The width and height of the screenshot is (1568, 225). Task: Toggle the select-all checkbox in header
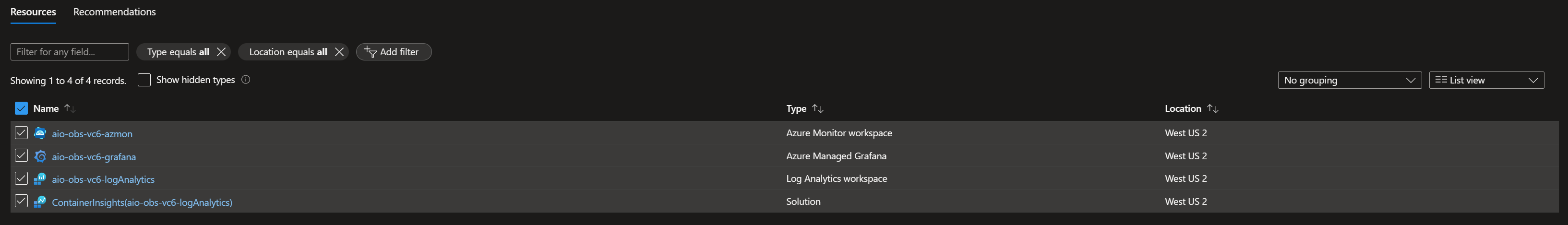coord(21,108)
